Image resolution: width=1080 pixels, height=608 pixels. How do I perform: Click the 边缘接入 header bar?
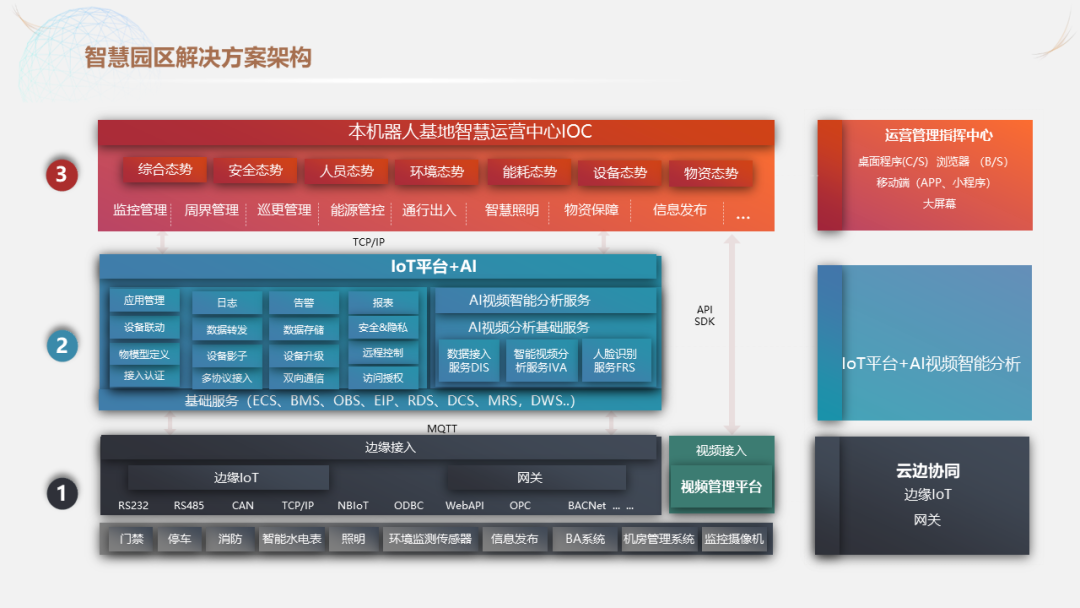379,448
